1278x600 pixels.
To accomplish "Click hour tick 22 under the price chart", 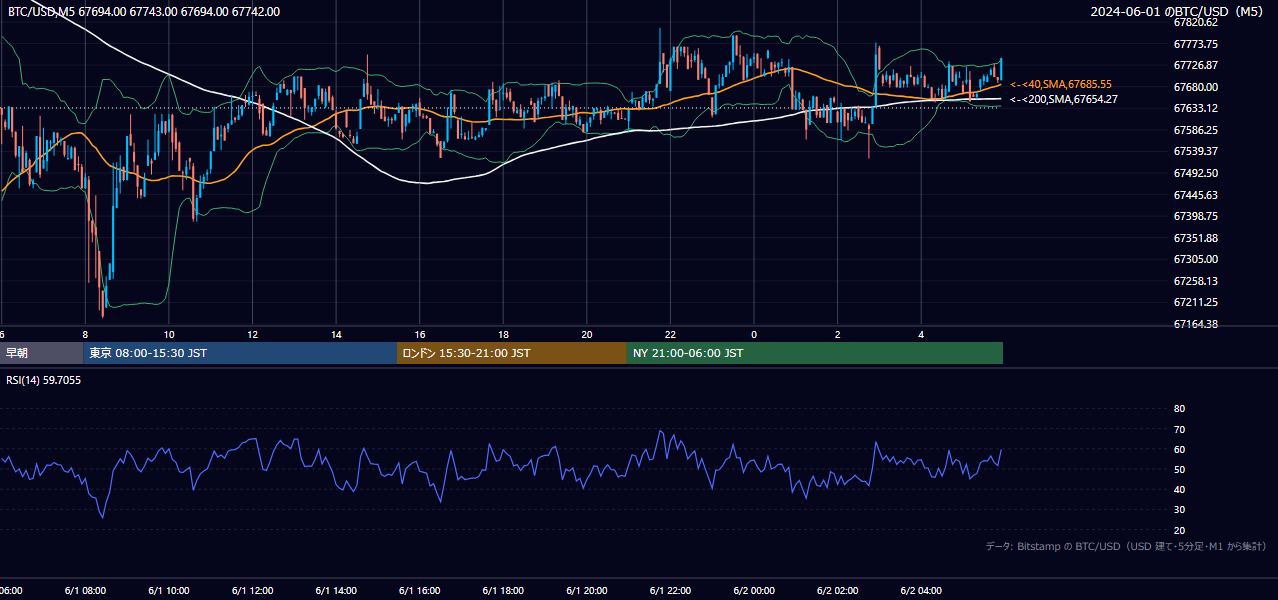I will point(670,334).
